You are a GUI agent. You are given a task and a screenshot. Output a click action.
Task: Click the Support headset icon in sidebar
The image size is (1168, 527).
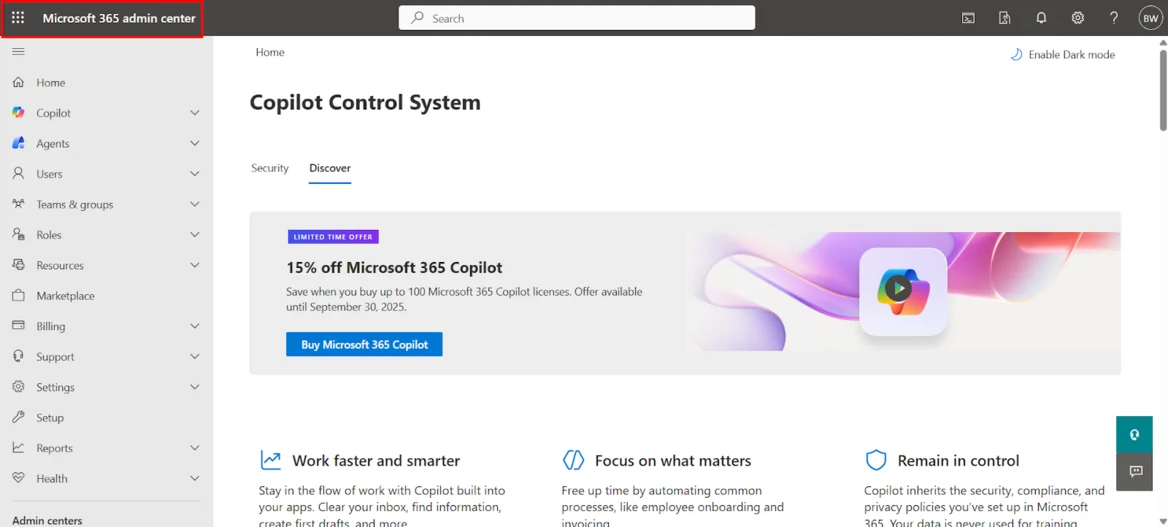pos(19,357)
